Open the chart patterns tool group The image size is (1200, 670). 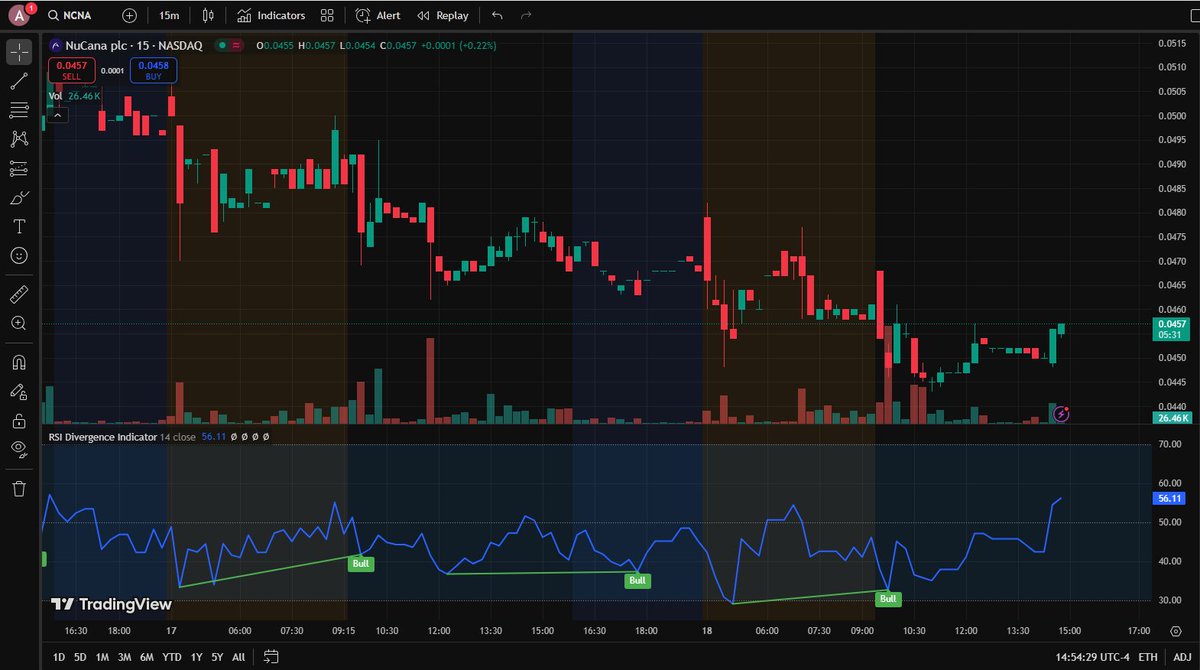click(x=18, y=139)
